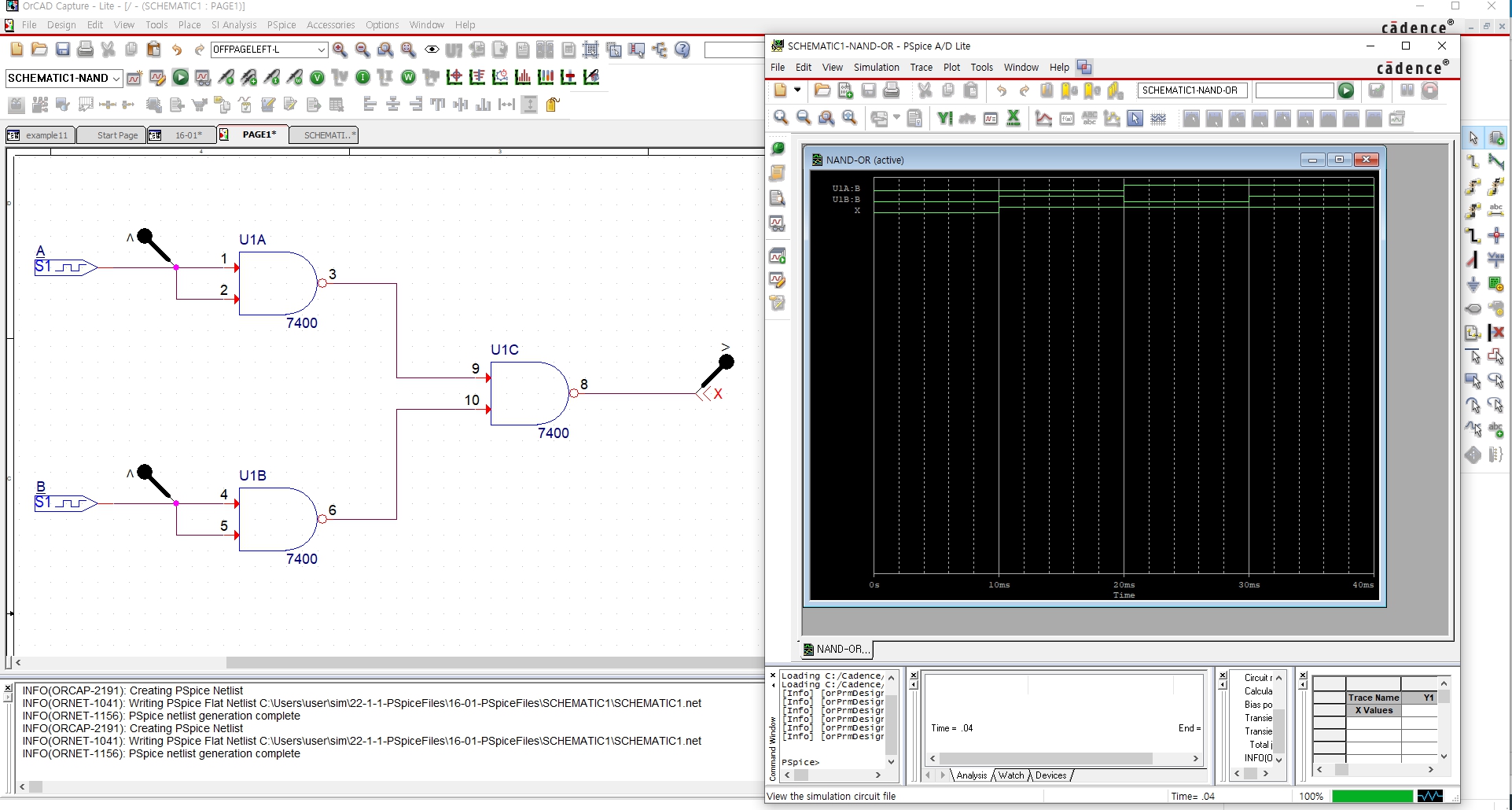
Task: Toggle Enable Bias Current Display I button
Action: 362,77
